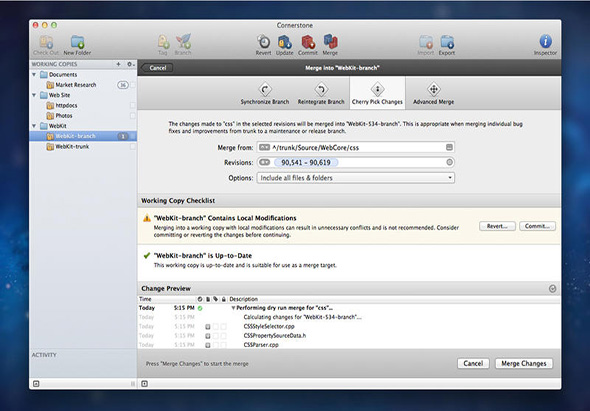Toggle the checkbox next to WebKit-branch
This screenshot has height=411, width=590.
pyautogui.click(x=132, y=136)
